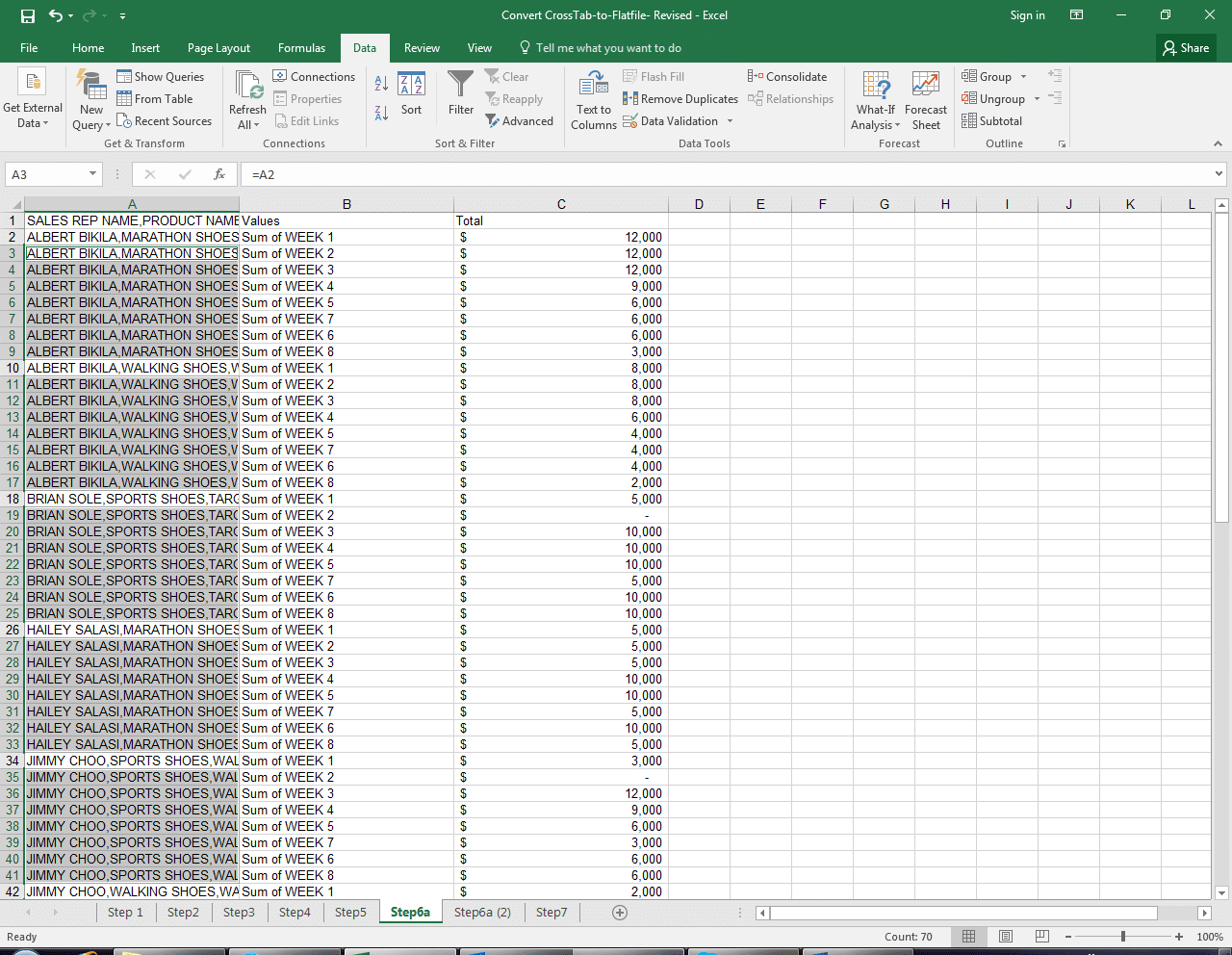Open the Page Layout tab
This screenshot has width=1232, height=955.
tap(218, 48)
